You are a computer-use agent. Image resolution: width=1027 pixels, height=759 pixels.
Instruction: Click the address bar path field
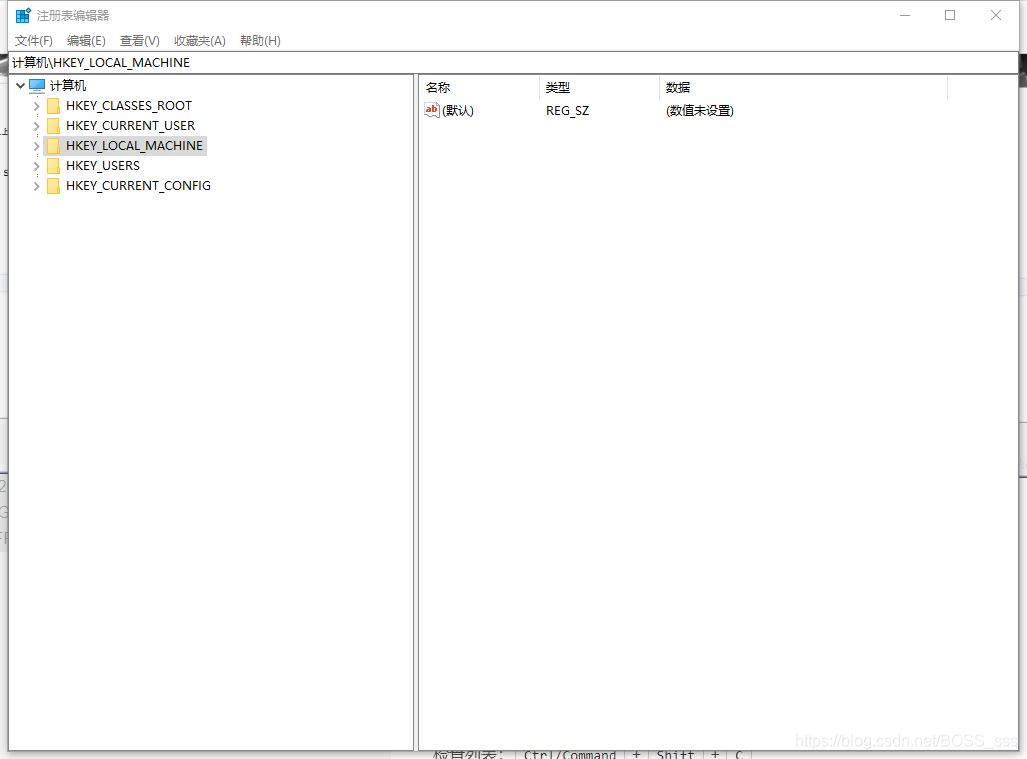pyautogui.click(x=514, y=63)
